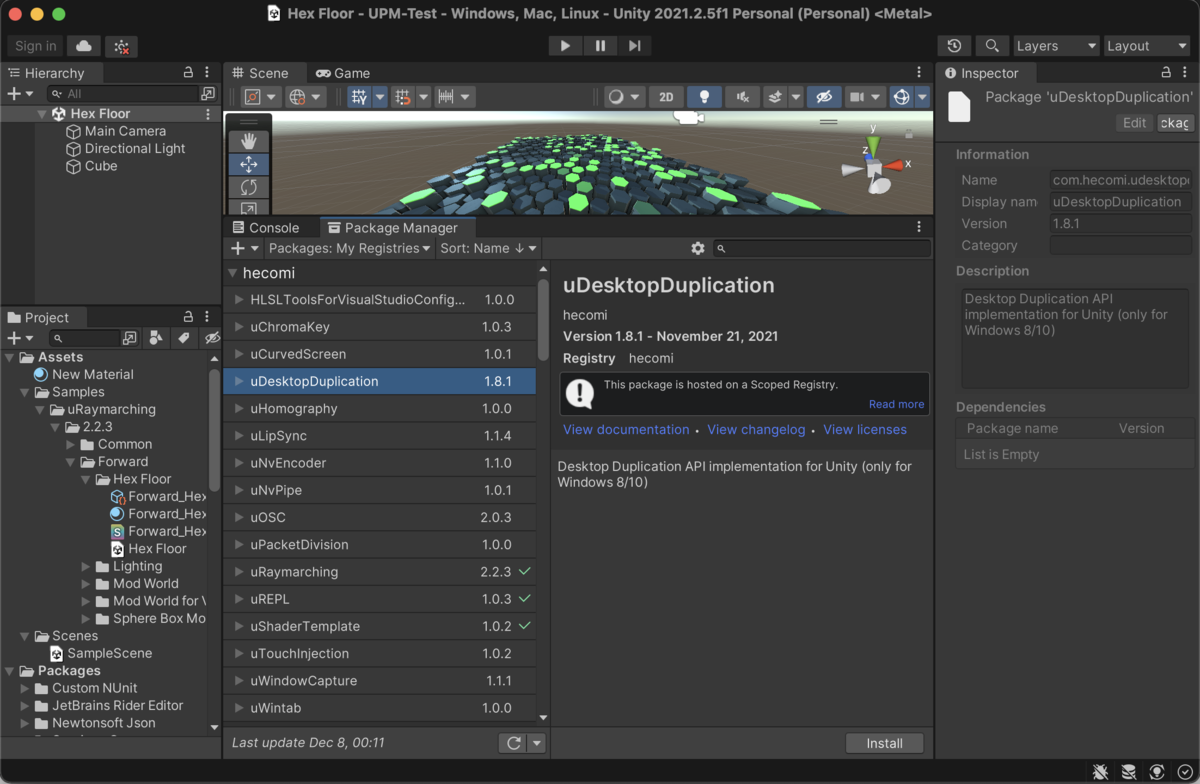
Task: Click the debugger attach icon in status bar
Action: pos(1100,771)
